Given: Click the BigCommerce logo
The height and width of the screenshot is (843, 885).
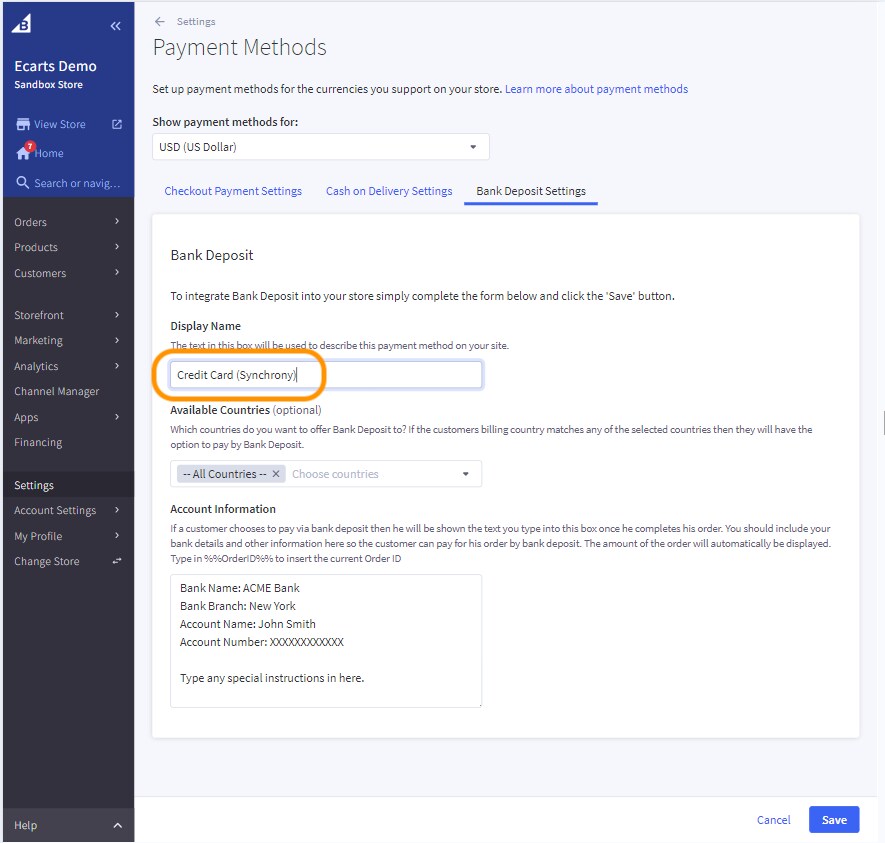Looking at the screenshot, I should pos(22,22).
